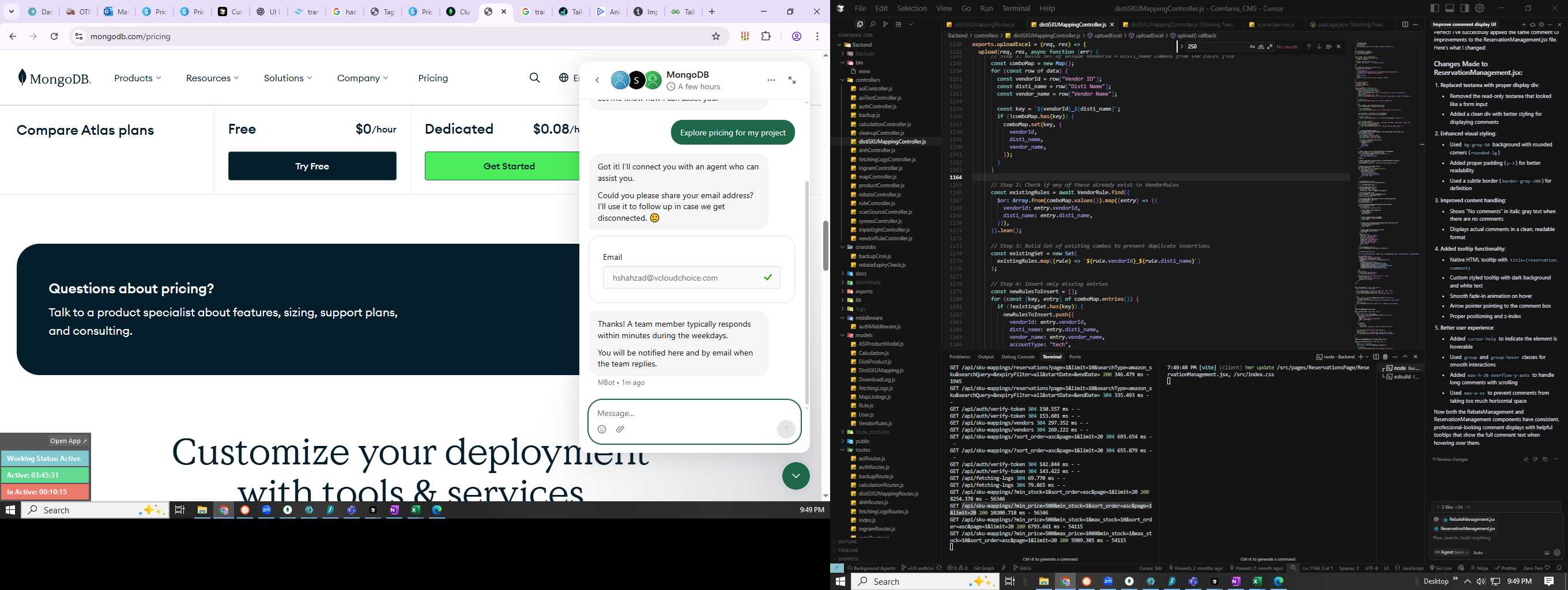Open Cursor sidebar Search icon
The image size is (1568, 590).
pyautogui.click(x=872, y=24)
